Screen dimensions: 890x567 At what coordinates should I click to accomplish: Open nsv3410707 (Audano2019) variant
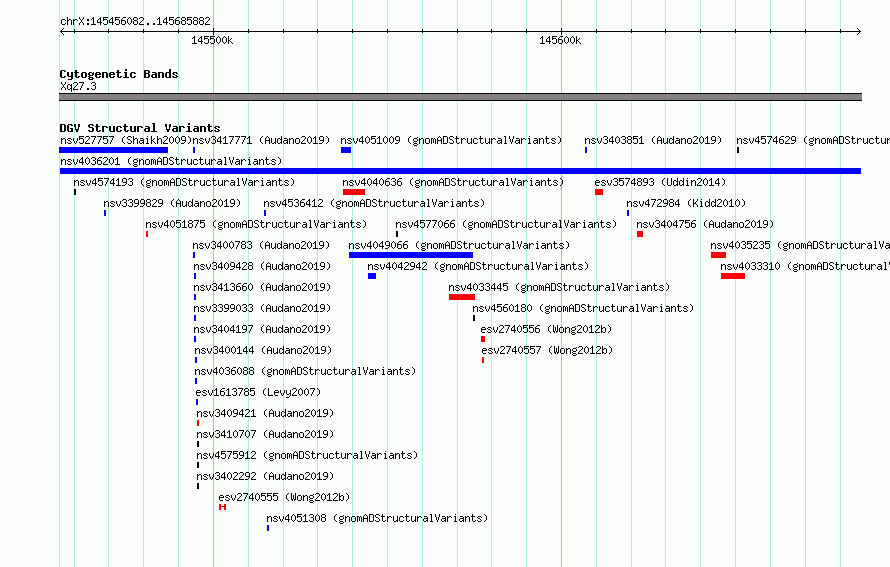pos(265,434)
